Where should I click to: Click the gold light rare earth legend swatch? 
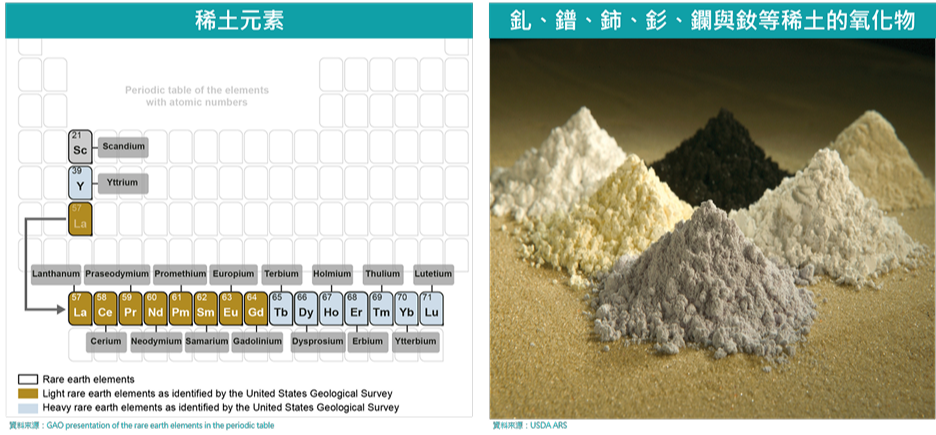tap(28, 393)
